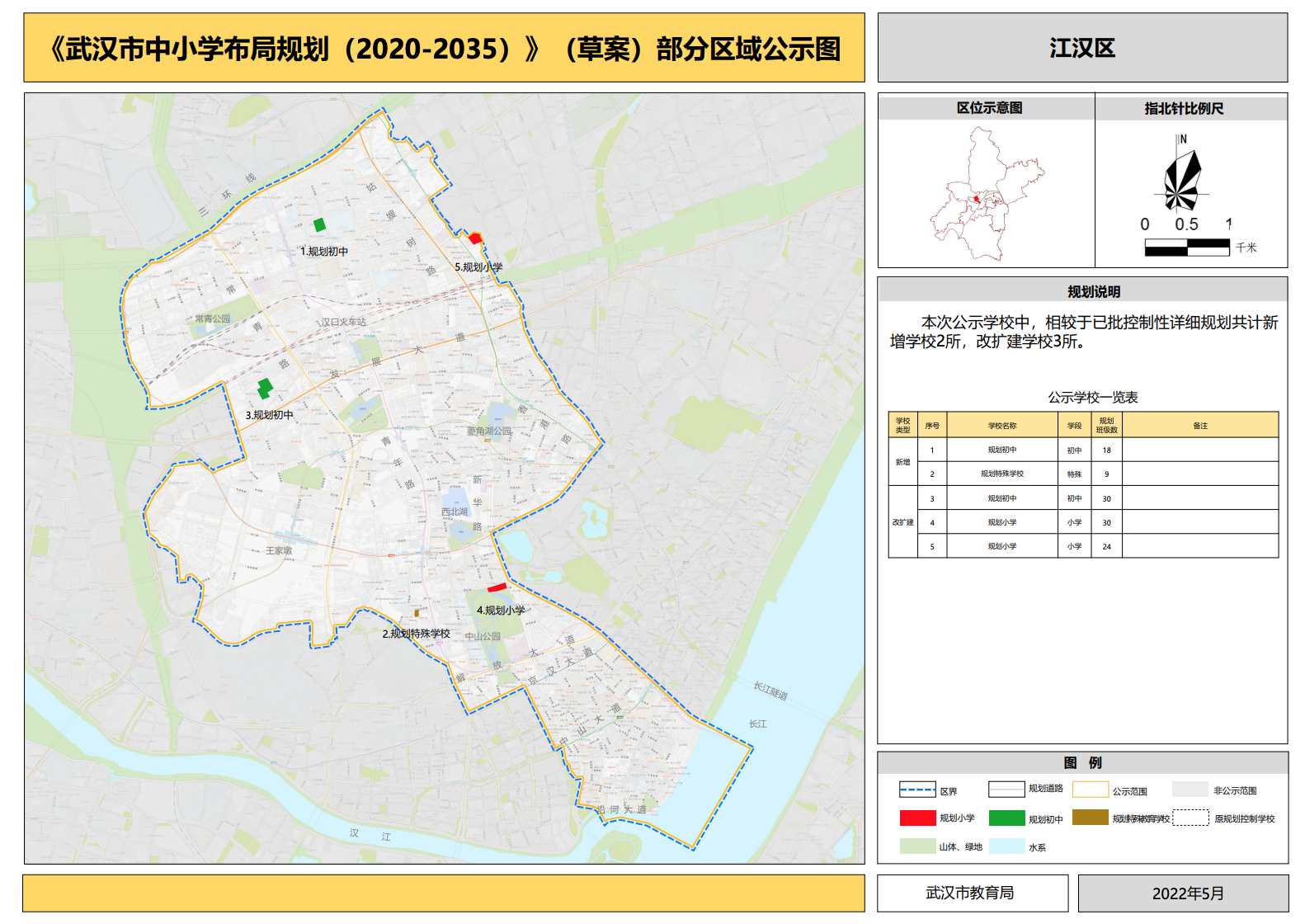Click the light blue 水系 legend swatch

point(1006,846)
